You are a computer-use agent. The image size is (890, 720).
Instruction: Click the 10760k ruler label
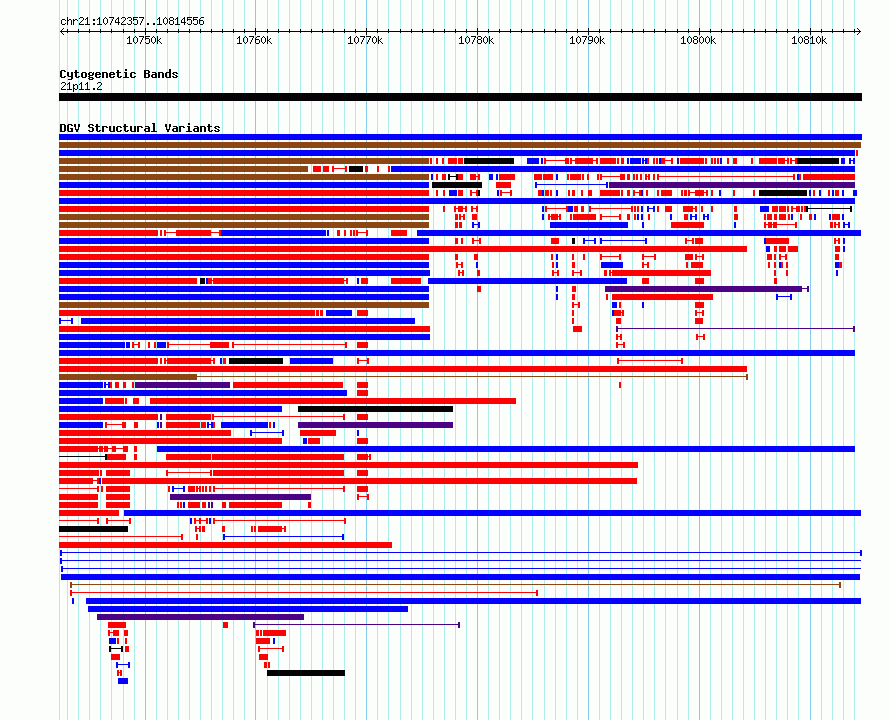(254, 40)
